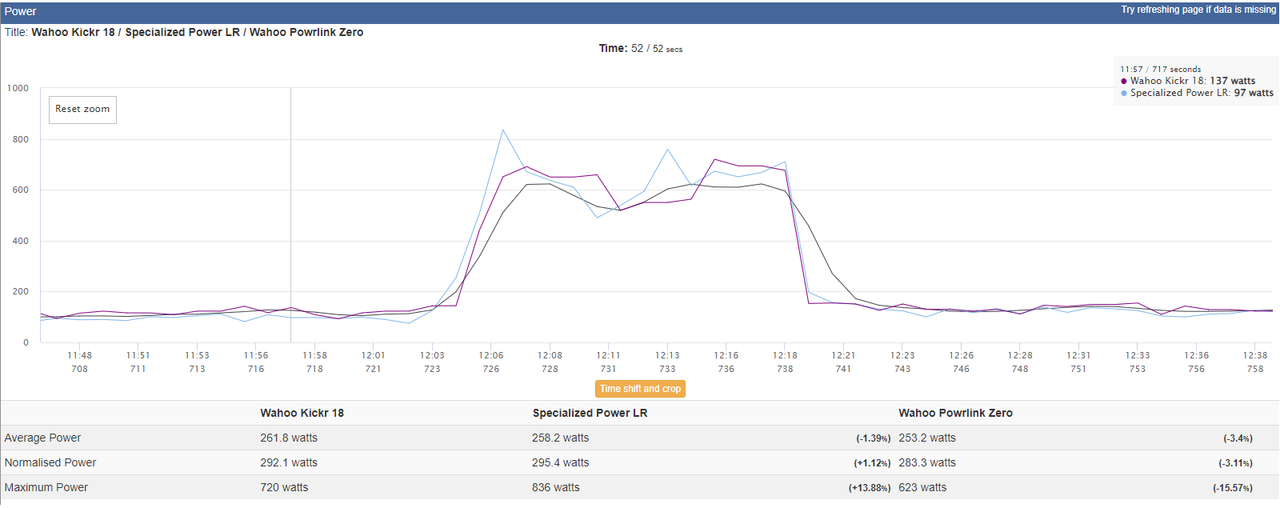Screen dimensions: 1280x508
Task: Click the x-axis tick labeled 12:18 738
Action: (x=785, y=361)
